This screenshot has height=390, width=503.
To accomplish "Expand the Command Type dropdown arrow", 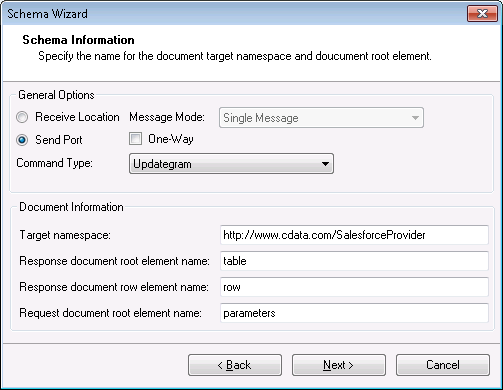I will tap(325, 164).
